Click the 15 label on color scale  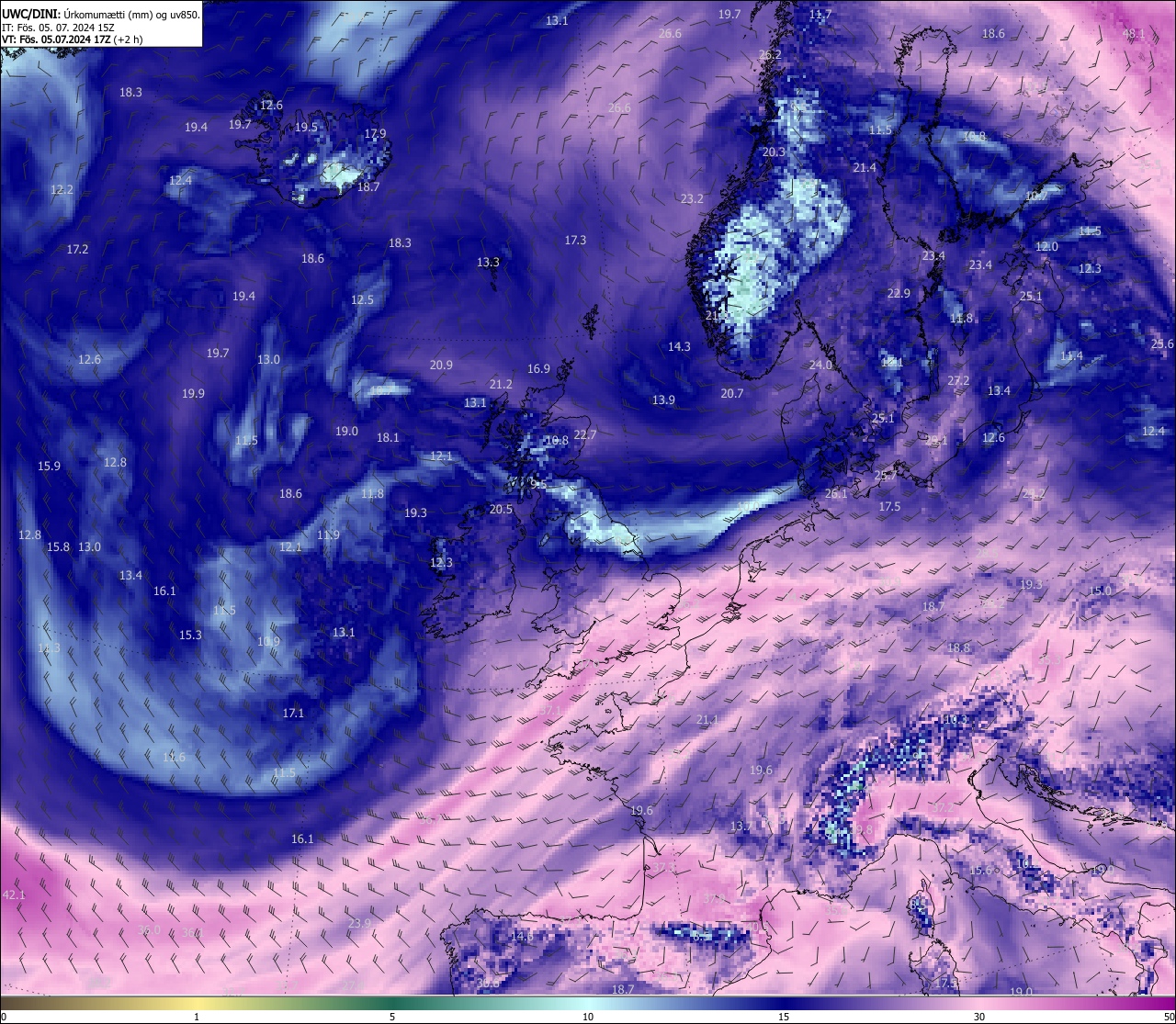point(784,1017)
